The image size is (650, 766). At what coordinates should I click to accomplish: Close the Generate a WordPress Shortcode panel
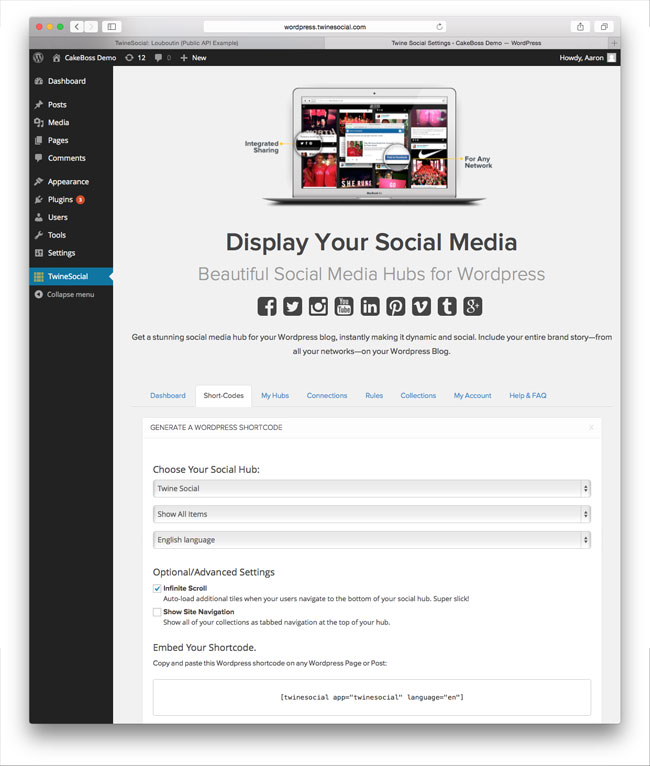591,427
